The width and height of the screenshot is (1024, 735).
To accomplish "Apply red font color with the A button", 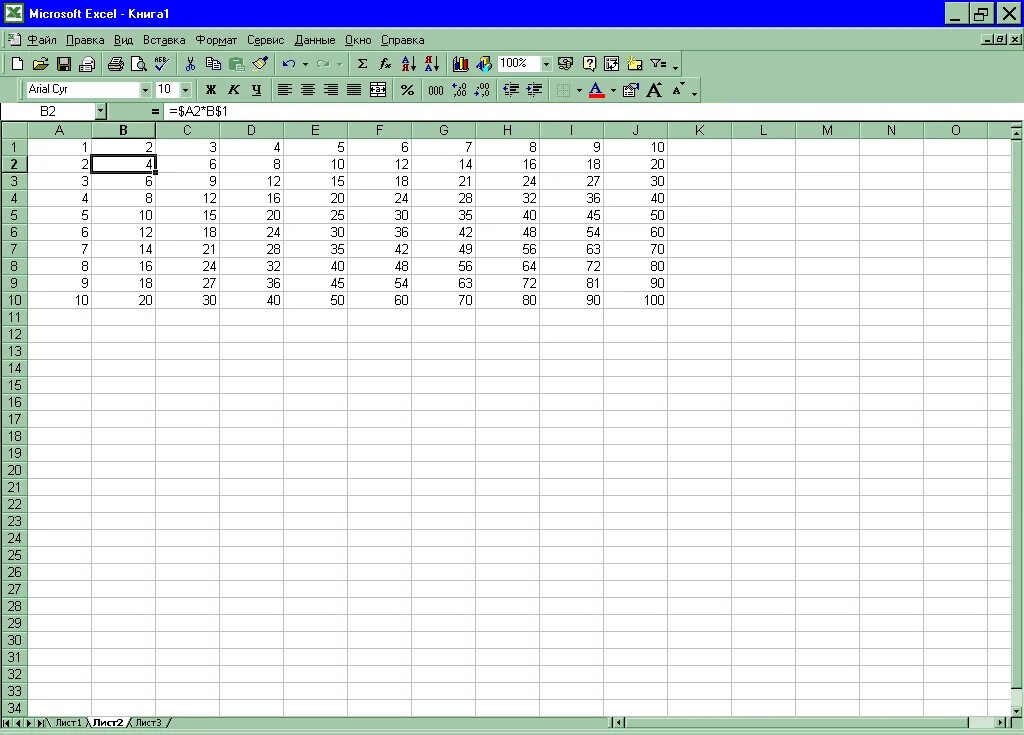I will click(596, 90).
